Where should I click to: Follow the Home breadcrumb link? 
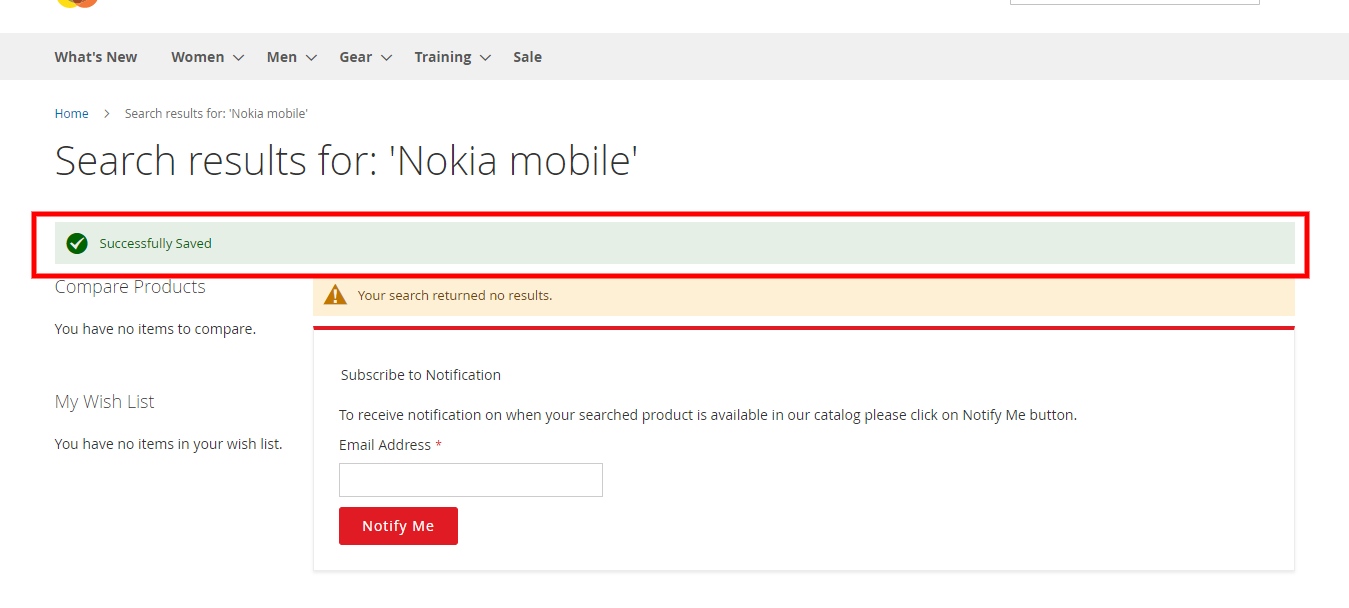coord(72,114)
